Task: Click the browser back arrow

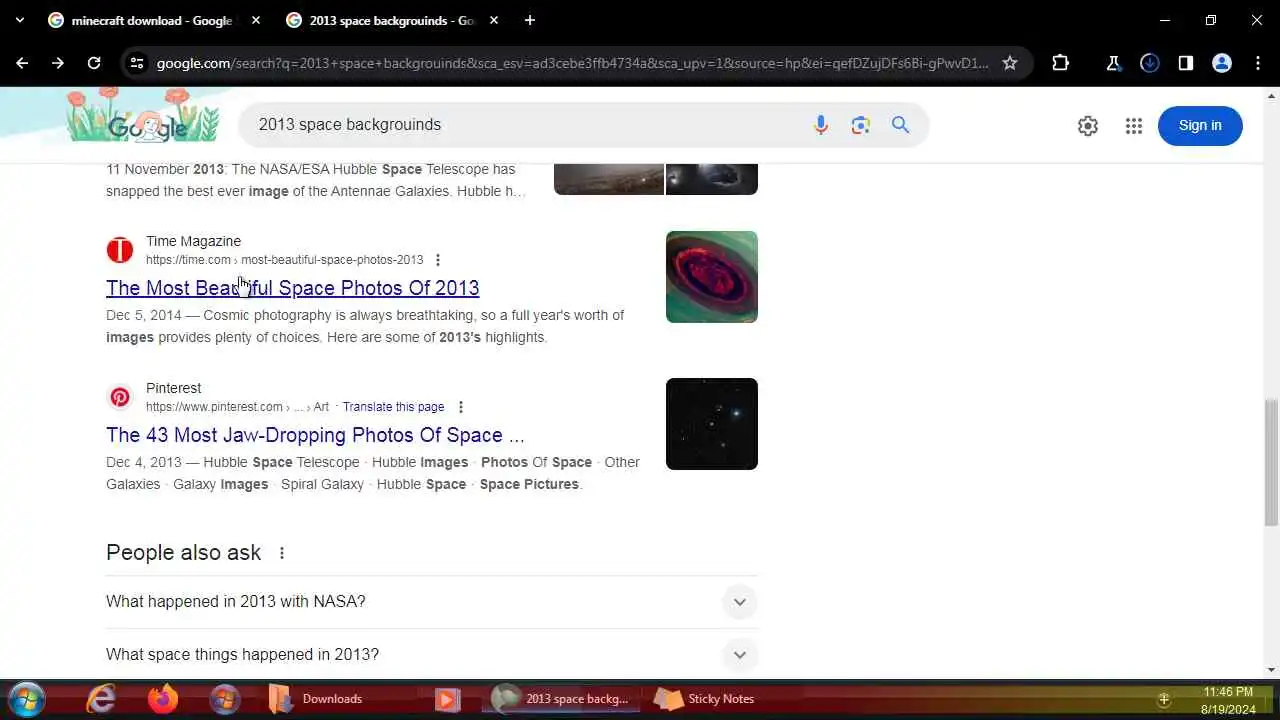Action: (x=22, y=63)
